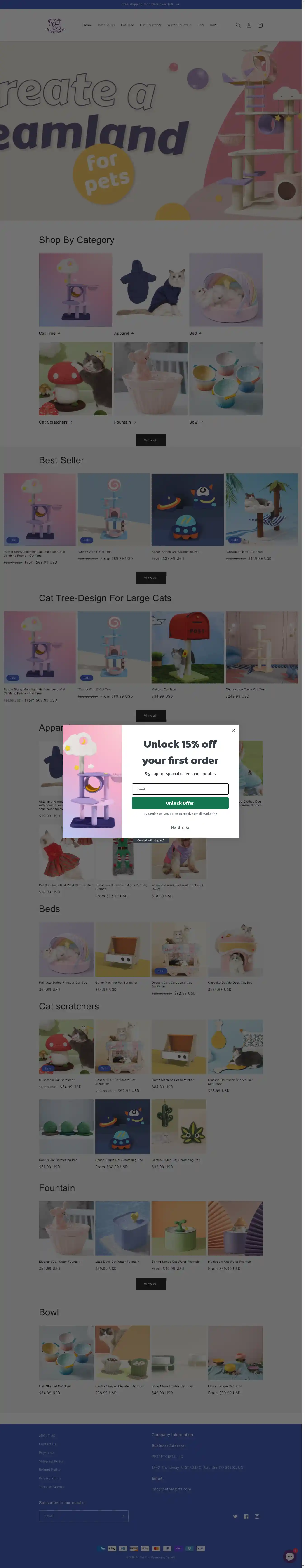Open the Apparel category thumbnail
This screenshot has width=305, height=1568.
coord(151,290)
